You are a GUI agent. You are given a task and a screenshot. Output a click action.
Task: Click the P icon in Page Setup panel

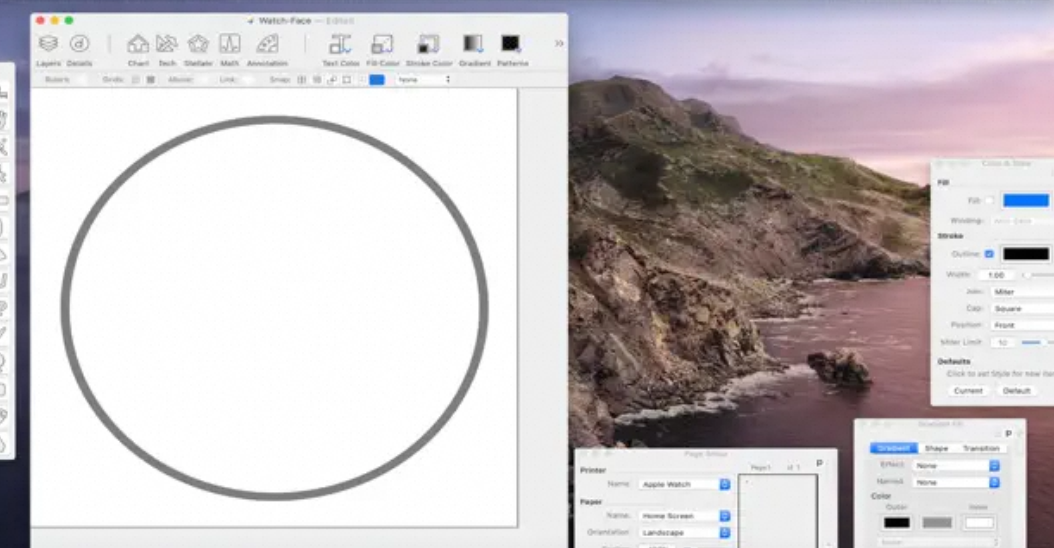click(x=819, y=463)
